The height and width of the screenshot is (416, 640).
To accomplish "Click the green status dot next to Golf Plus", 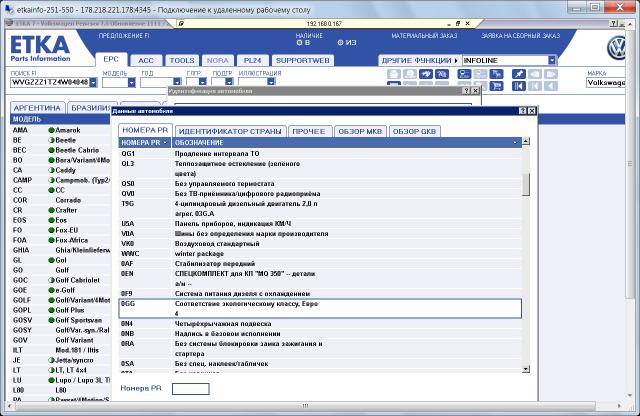I will (x=51, y=310).
